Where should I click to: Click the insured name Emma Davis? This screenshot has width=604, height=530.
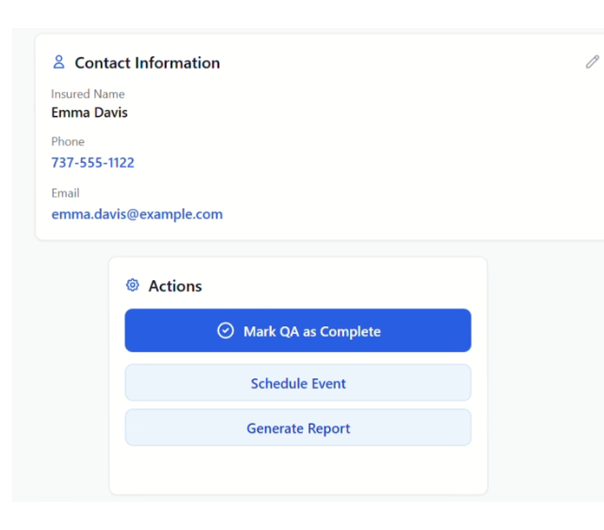point(89,112)
